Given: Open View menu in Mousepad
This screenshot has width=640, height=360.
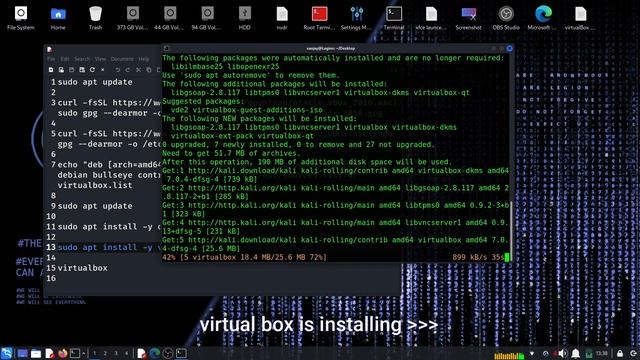Looking at the screenshot, I should click(x=100, y=59).
